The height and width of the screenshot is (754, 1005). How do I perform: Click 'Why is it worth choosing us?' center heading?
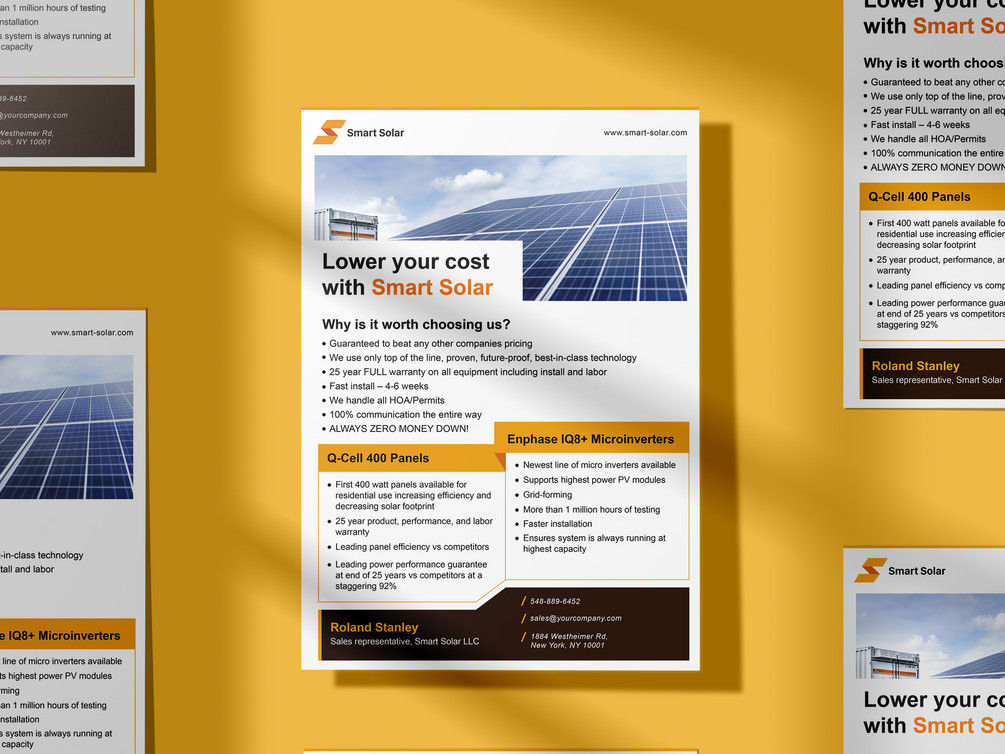coord(416,324)
